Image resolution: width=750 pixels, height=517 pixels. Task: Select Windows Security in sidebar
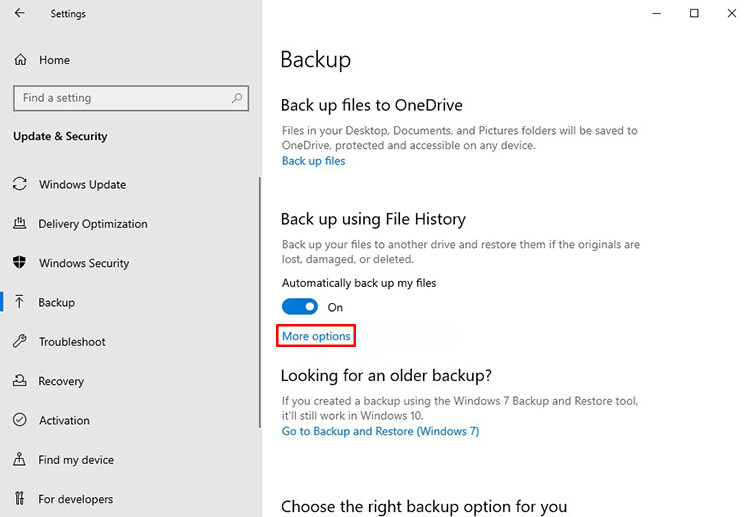point(84,263)
